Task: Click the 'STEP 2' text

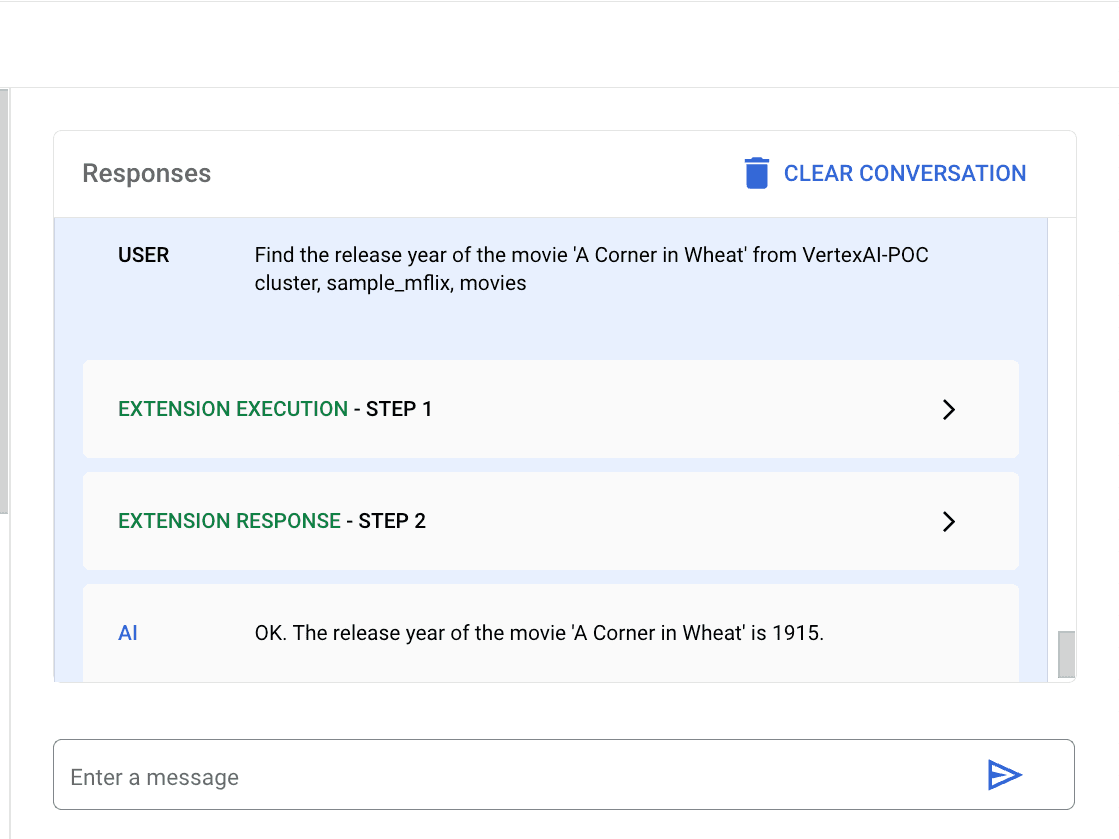Action: tap(392, 521)
